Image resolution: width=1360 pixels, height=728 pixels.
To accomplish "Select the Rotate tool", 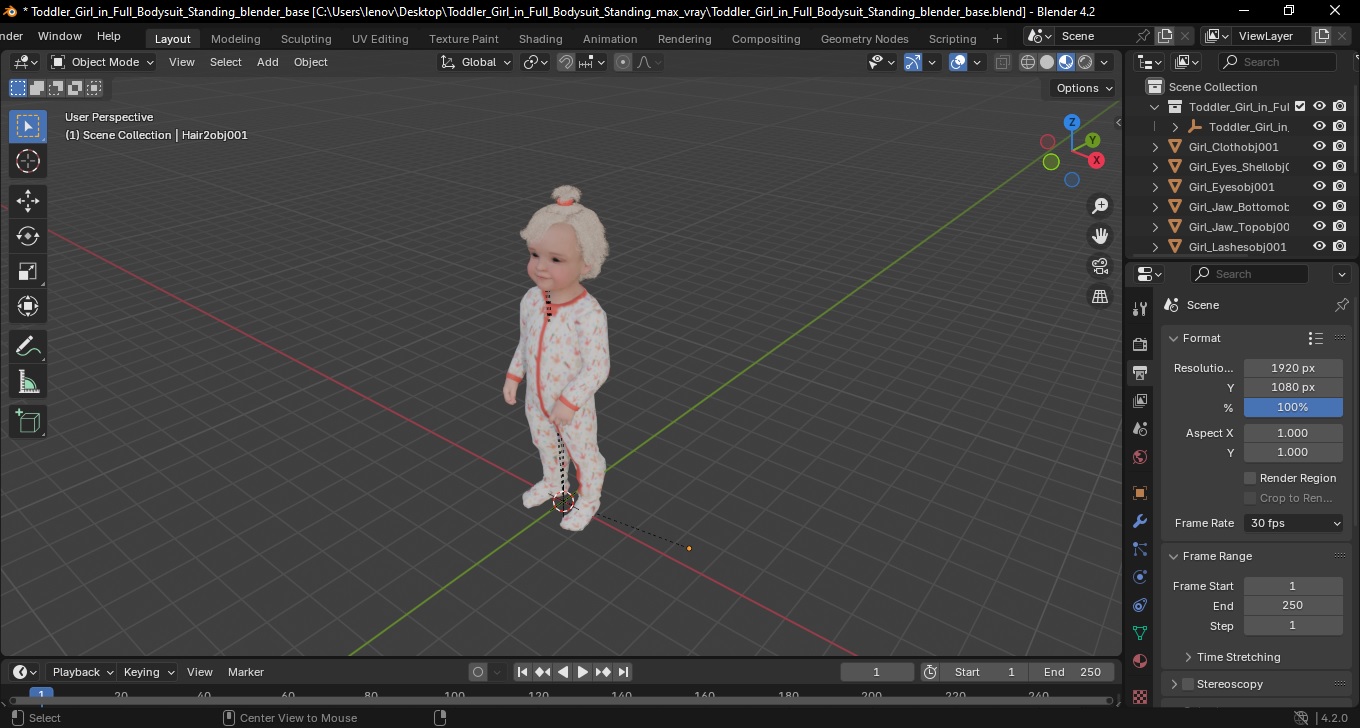I will (28, 236).
